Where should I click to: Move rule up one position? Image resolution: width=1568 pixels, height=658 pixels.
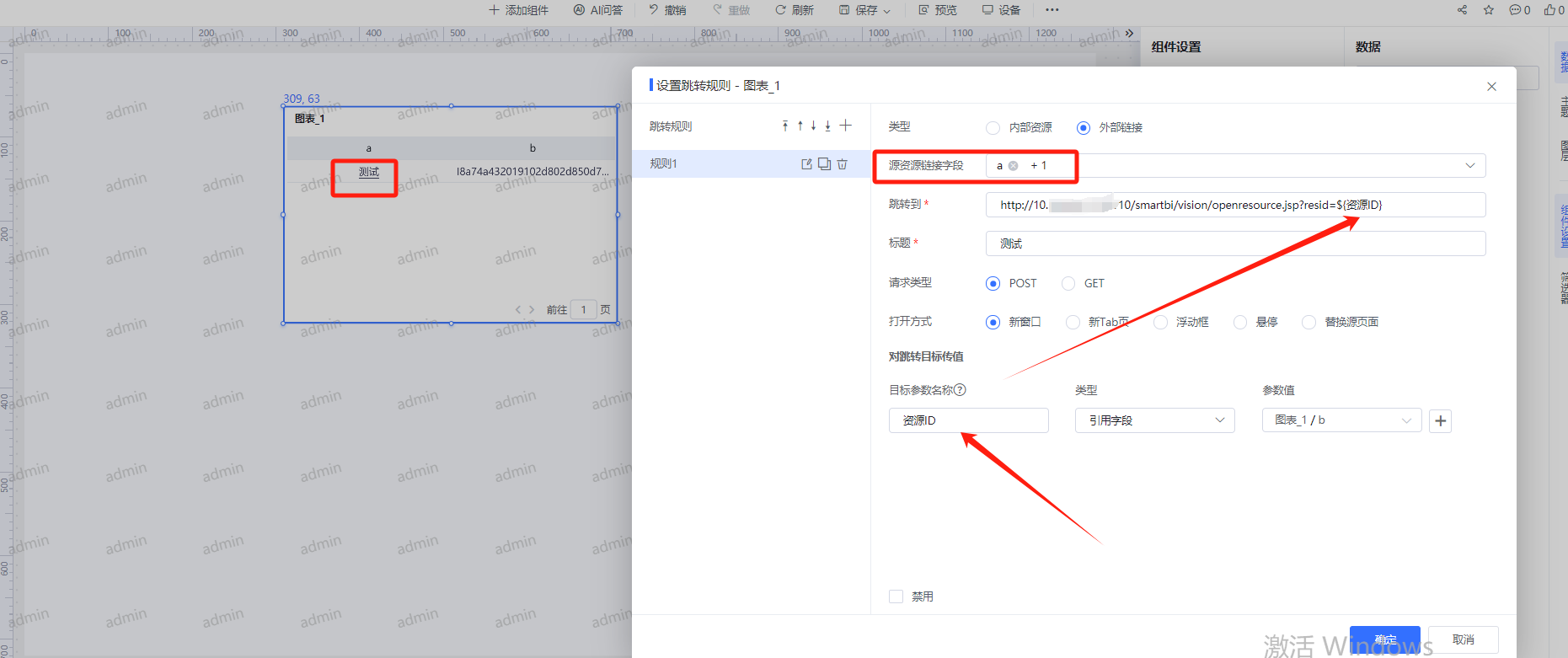(800, 126)
